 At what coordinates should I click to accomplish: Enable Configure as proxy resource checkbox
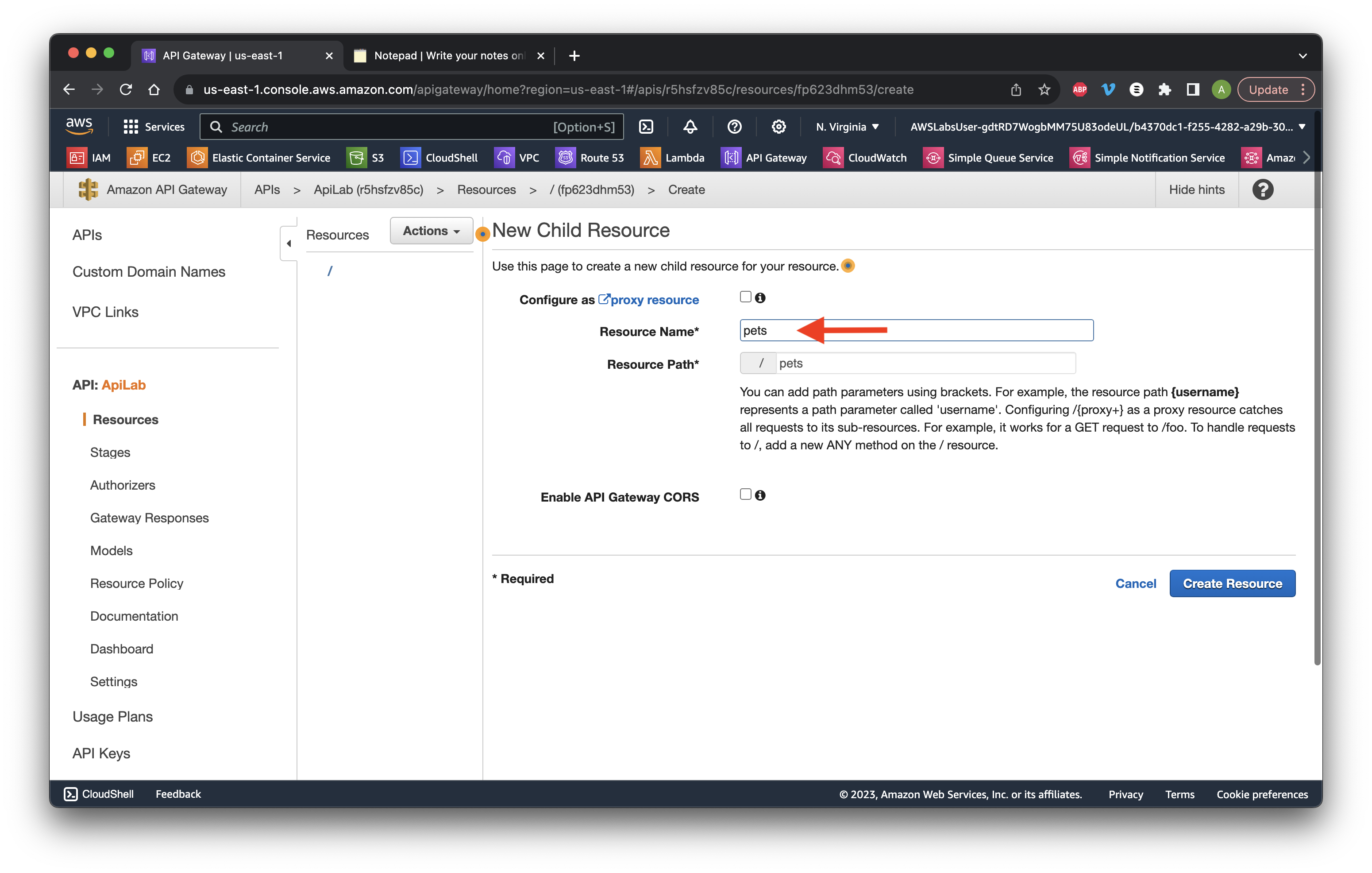[x=746, y=297]
